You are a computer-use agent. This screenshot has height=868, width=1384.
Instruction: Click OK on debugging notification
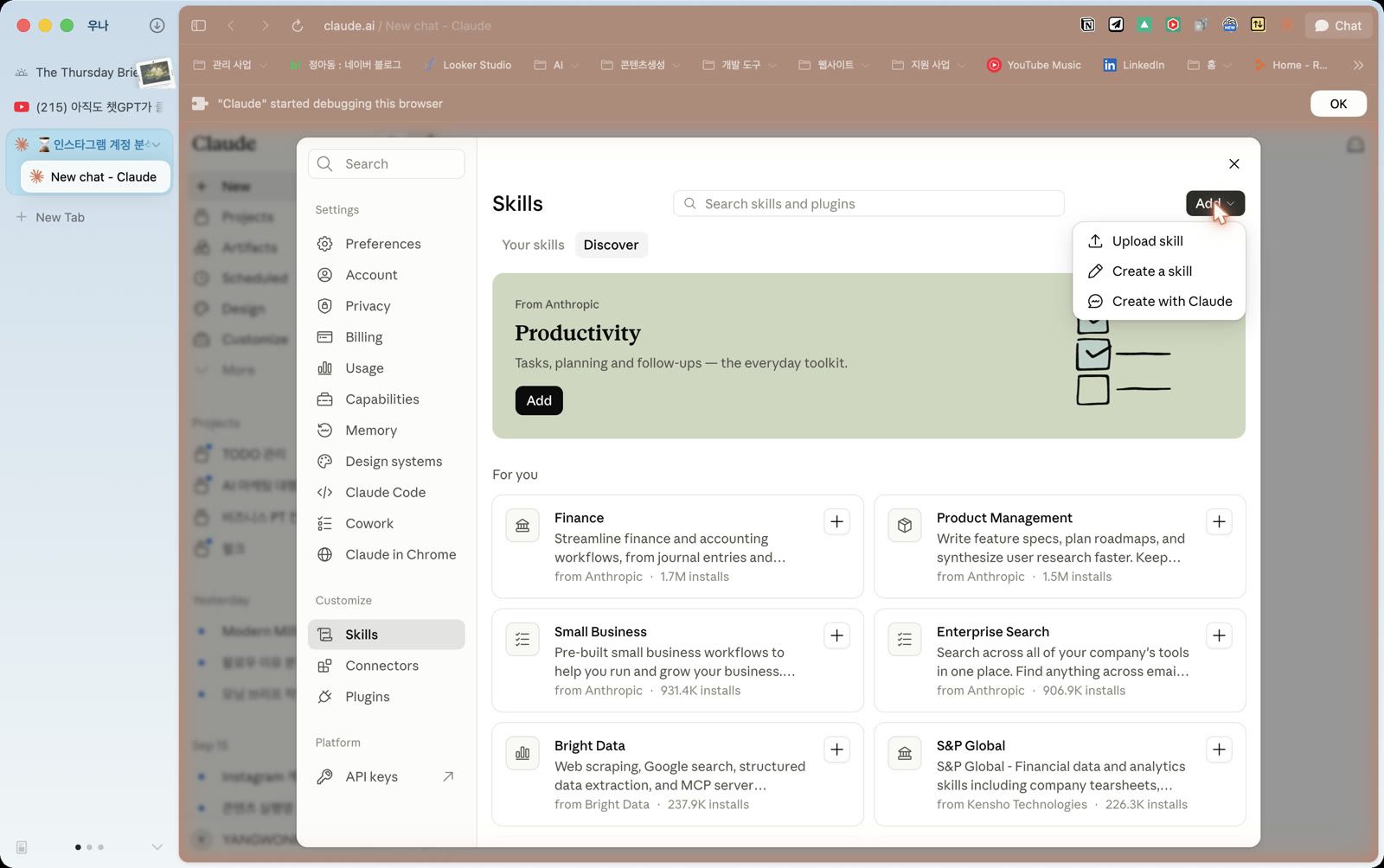coord(1338,104)
